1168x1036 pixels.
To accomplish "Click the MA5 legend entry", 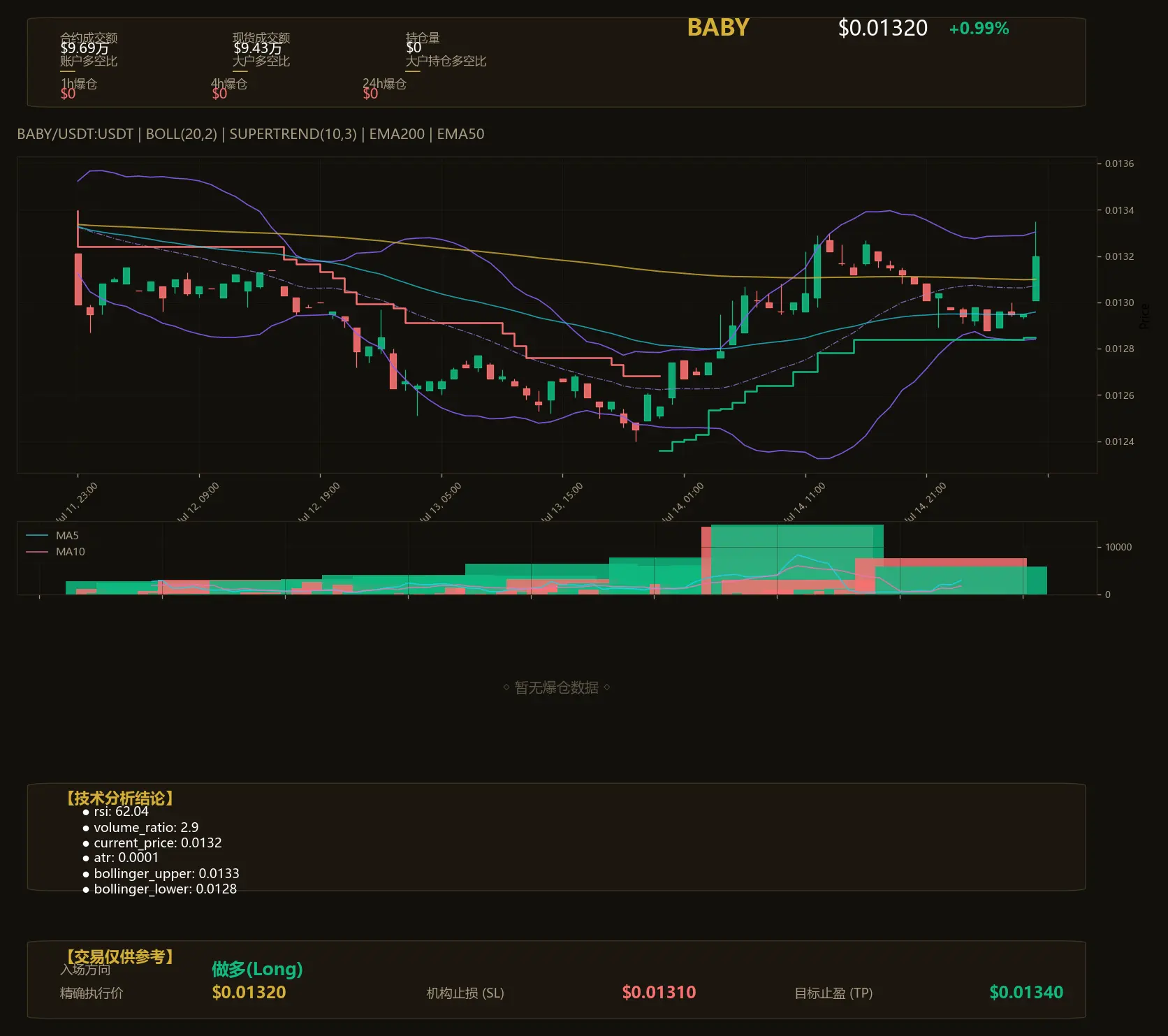I will (x=52, y=536).
